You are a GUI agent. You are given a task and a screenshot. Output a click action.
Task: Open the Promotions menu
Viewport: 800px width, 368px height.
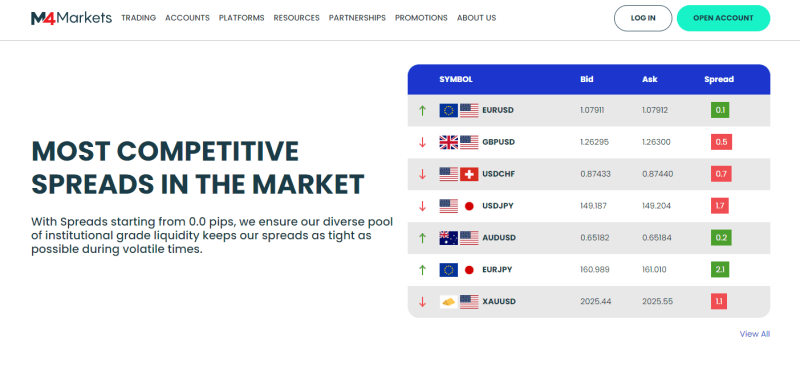[x=421, y=18]
